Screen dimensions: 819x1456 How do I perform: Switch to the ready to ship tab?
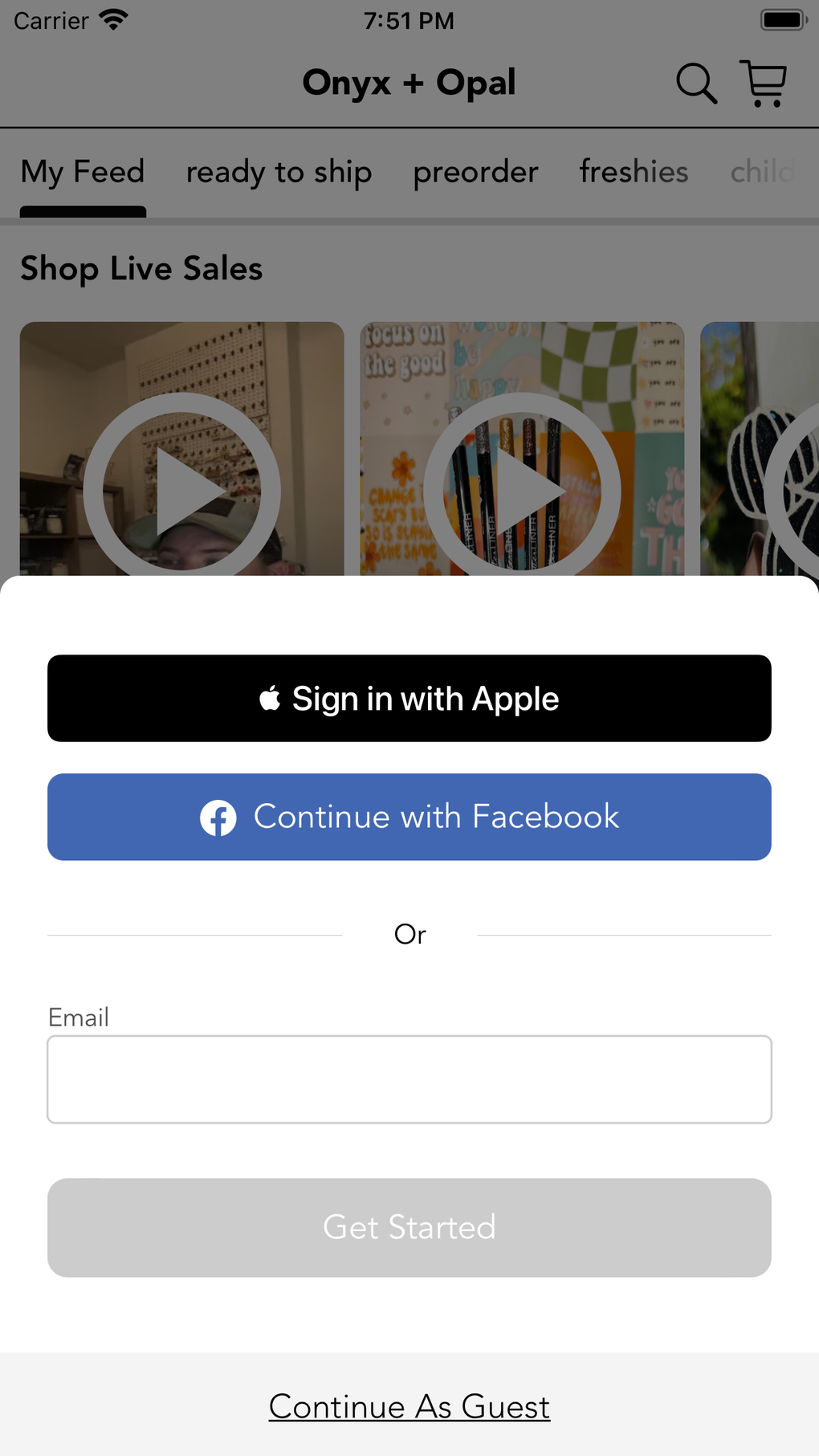click(279, 172)
